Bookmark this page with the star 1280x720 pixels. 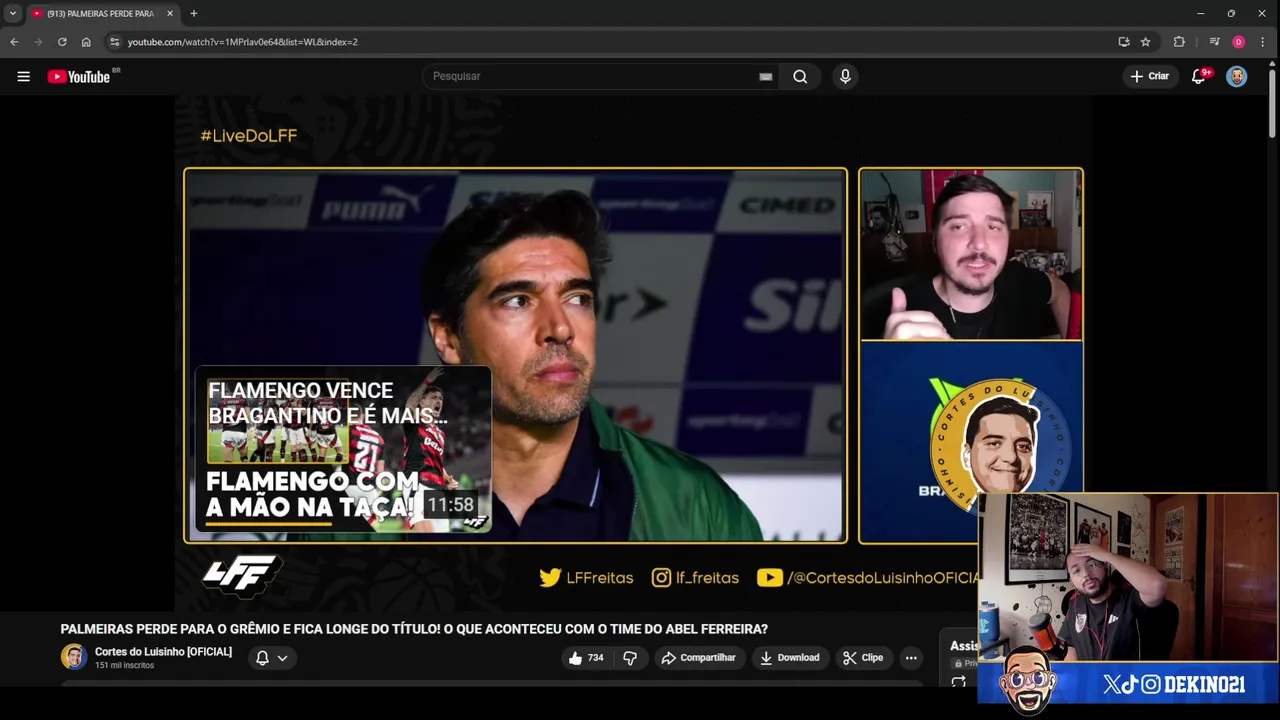pyautogui.click(x=1146, y=42)
